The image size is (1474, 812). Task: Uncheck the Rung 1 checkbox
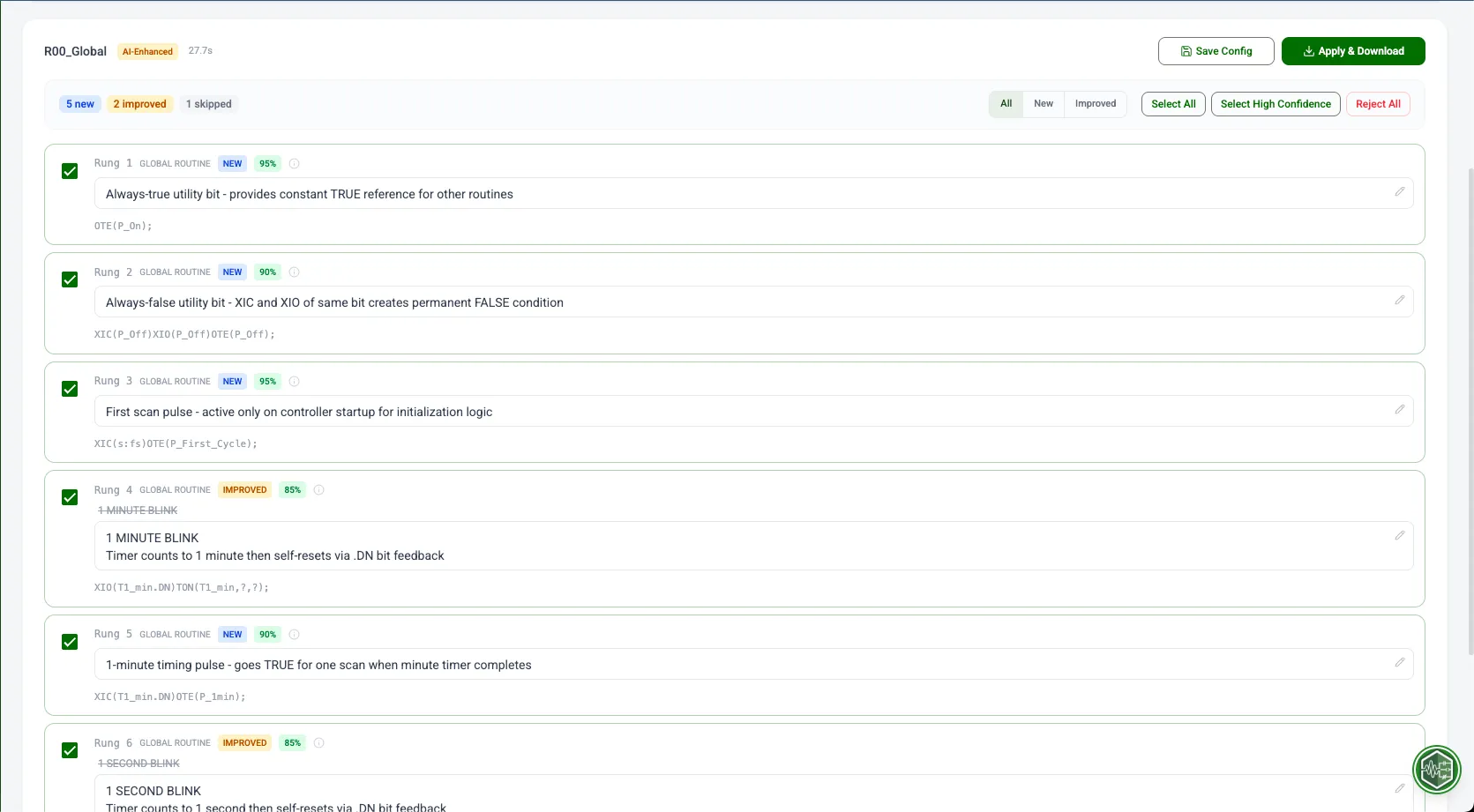pyautogui.click(x=70, y=171)
